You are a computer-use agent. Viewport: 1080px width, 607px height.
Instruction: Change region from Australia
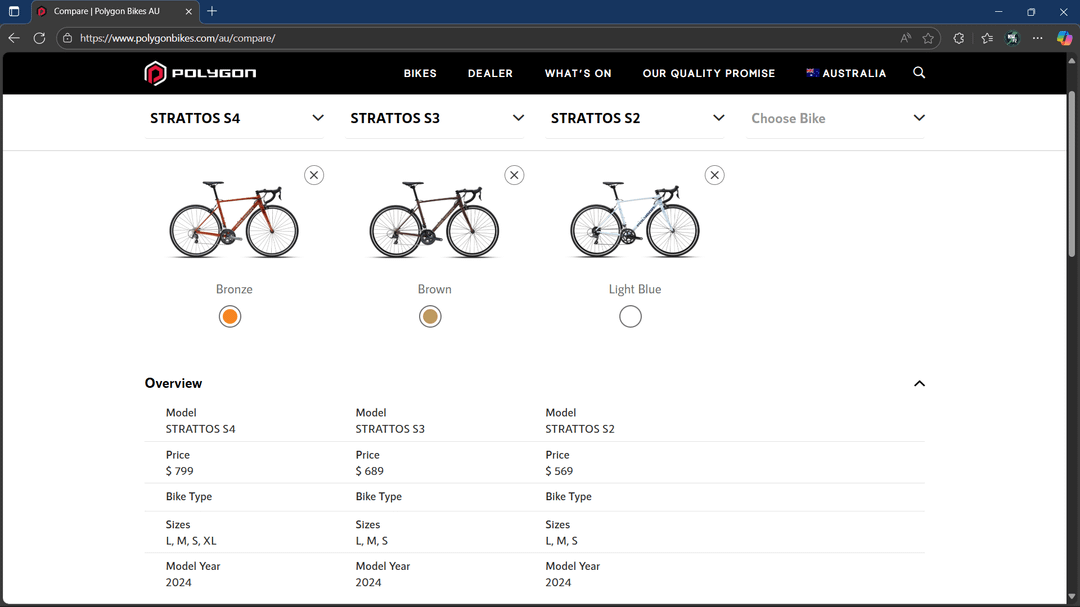point(847,73)
